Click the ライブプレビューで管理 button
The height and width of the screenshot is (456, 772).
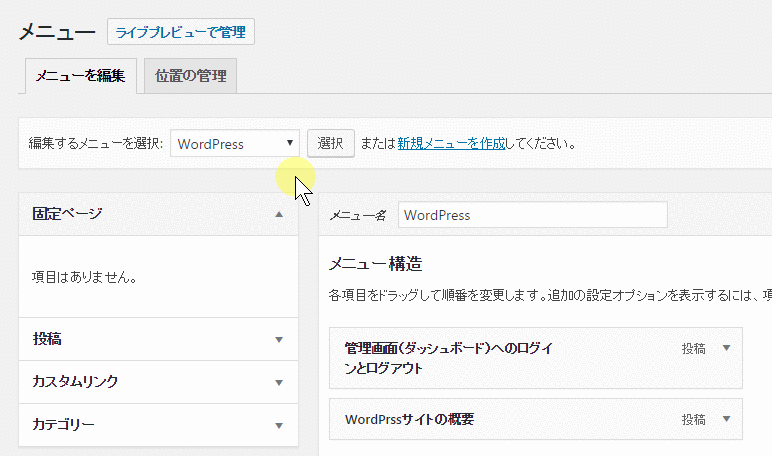coord(181,32)
